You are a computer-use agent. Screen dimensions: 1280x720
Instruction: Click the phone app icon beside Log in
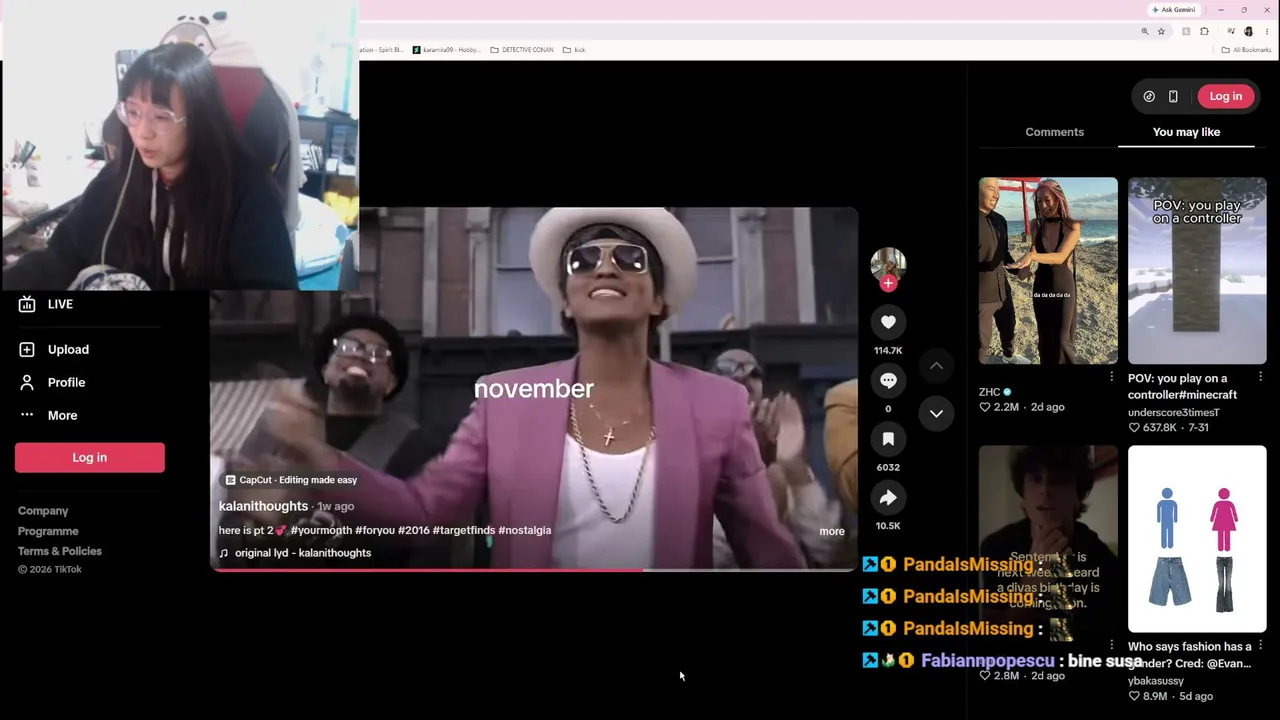[1173, 97]
